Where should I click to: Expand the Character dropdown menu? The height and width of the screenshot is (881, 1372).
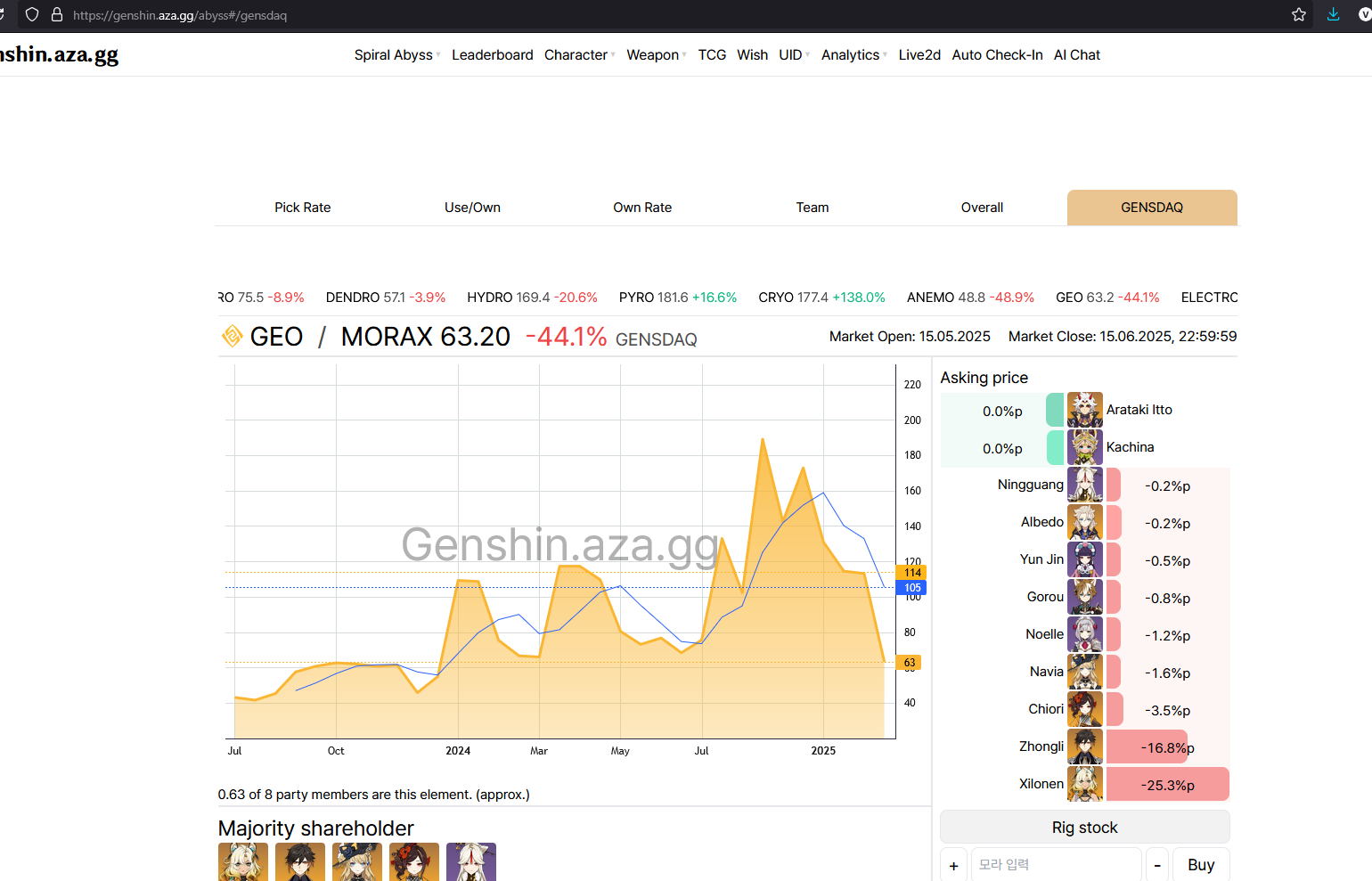click(x=580, y=54)
